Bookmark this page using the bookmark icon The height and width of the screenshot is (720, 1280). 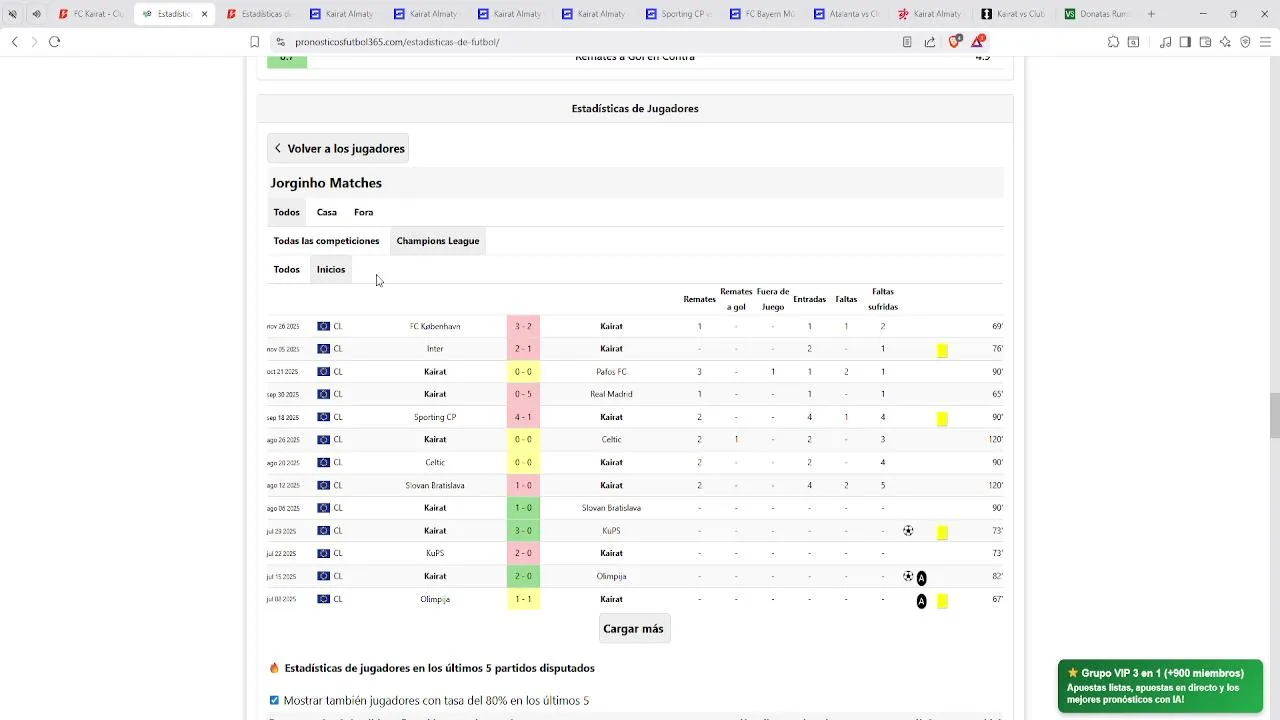[x=255, y=42]
